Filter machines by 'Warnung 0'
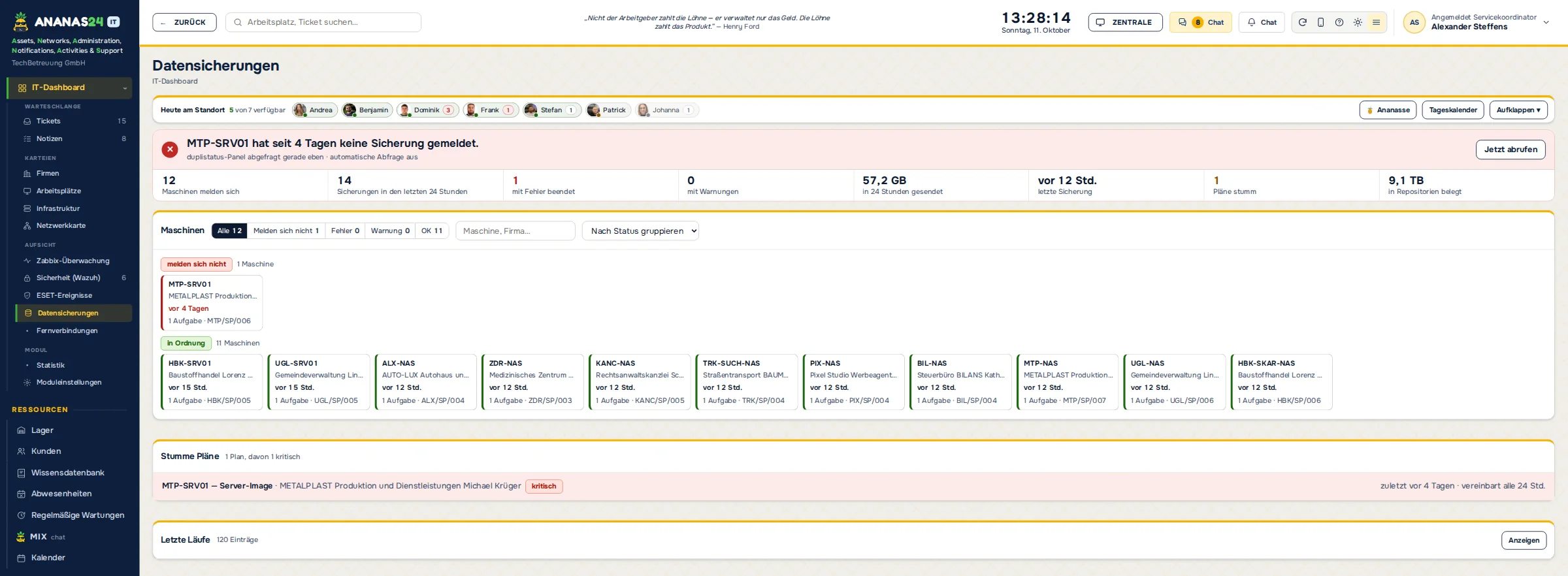The image size is (1568, 576). 390,231
